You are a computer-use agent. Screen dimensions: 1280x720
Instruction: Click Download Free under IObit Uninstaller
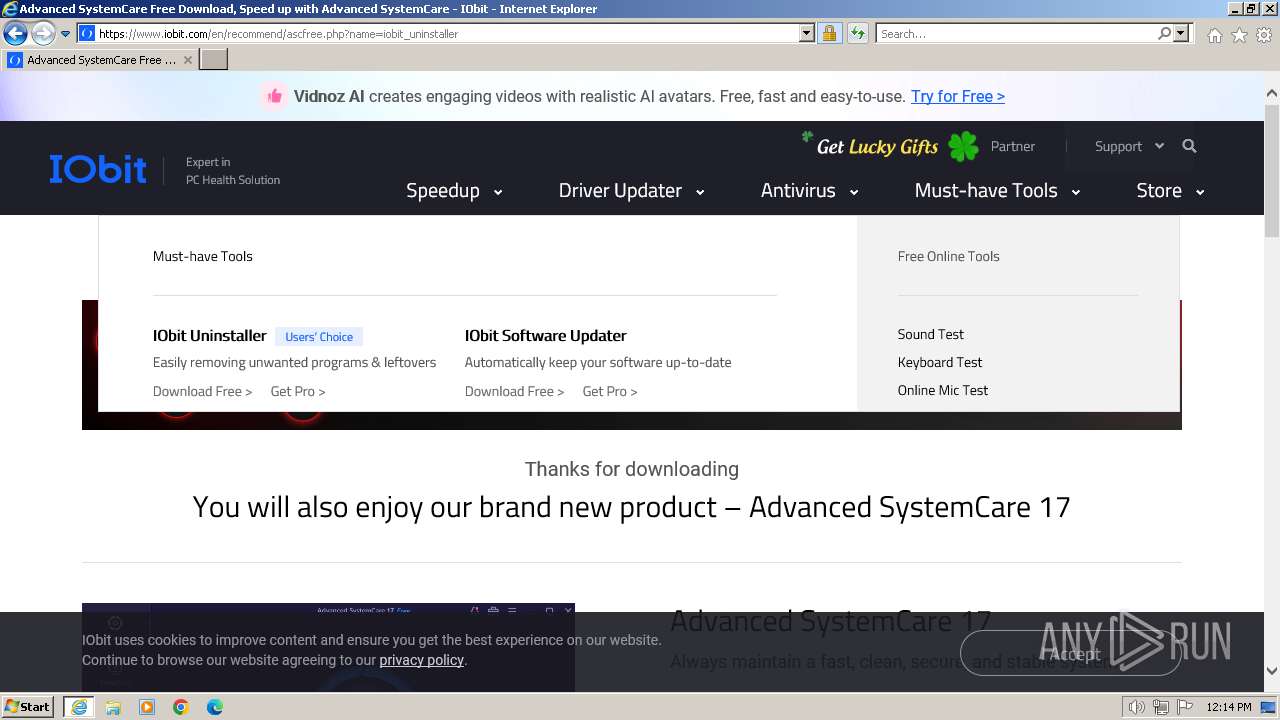pos(202,391)
